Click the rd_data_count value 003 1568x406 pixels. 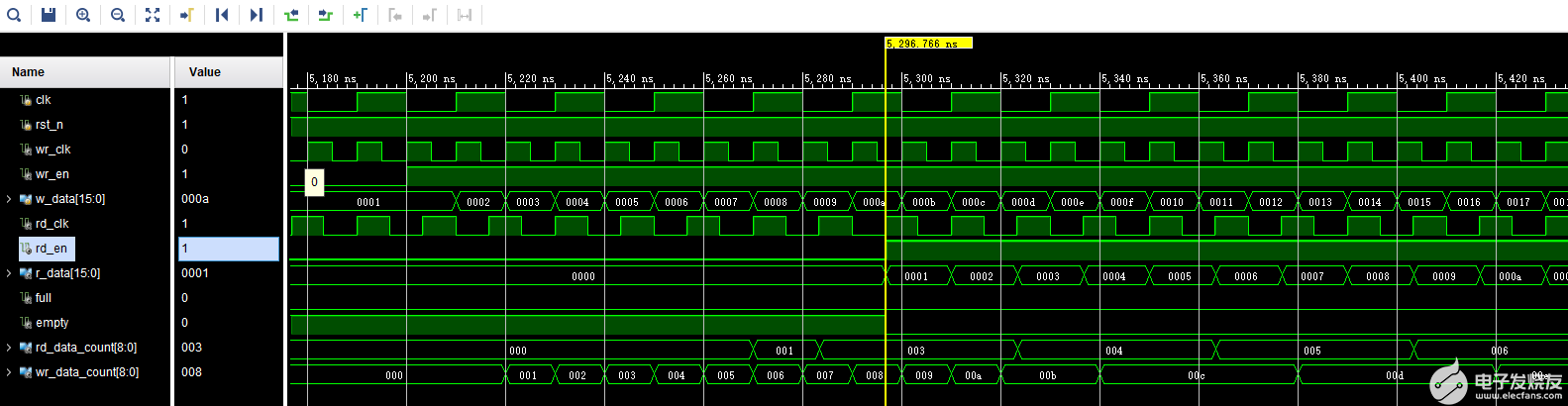(x=192, y=348)
